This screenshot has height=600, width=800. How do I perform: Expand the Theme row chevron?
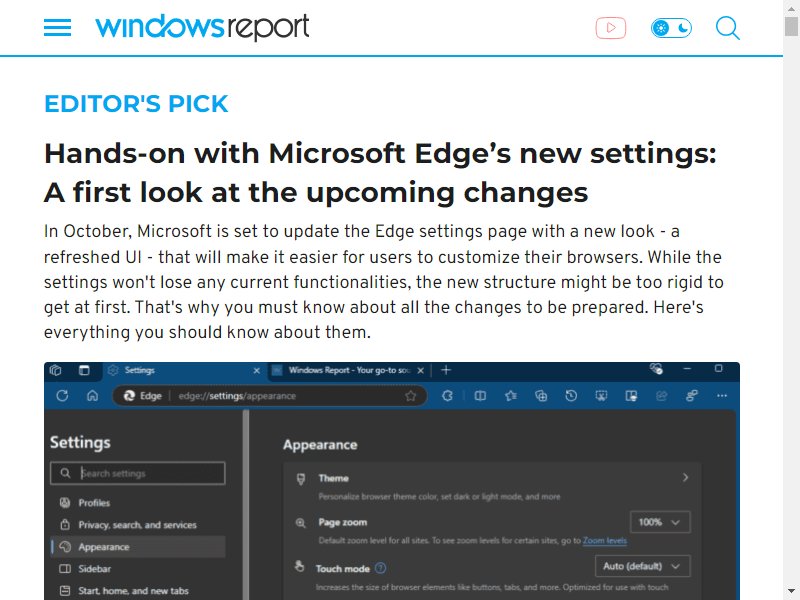(x=685, y=478)
